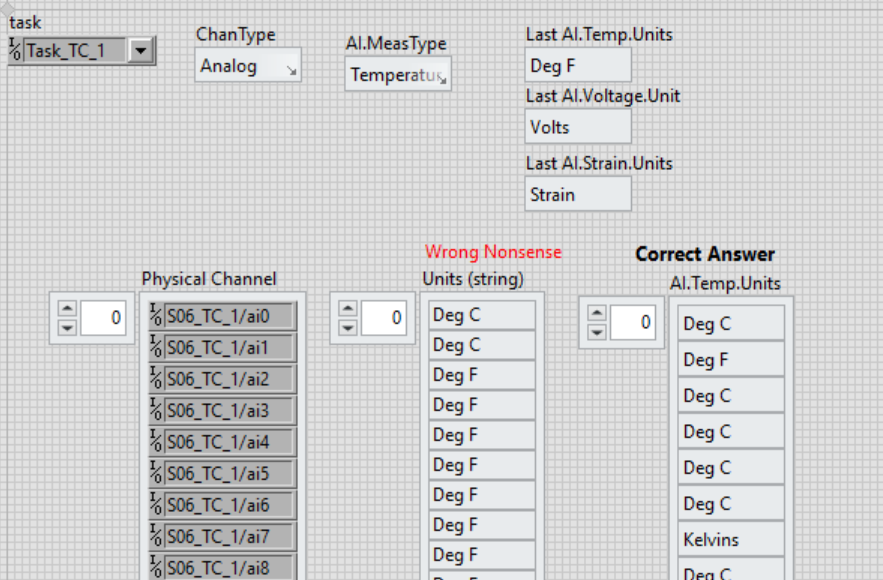Image resolution: width=883 pixels, height=580 pixels.
Task: Click the Units (string) array index value
Action: 383,318
